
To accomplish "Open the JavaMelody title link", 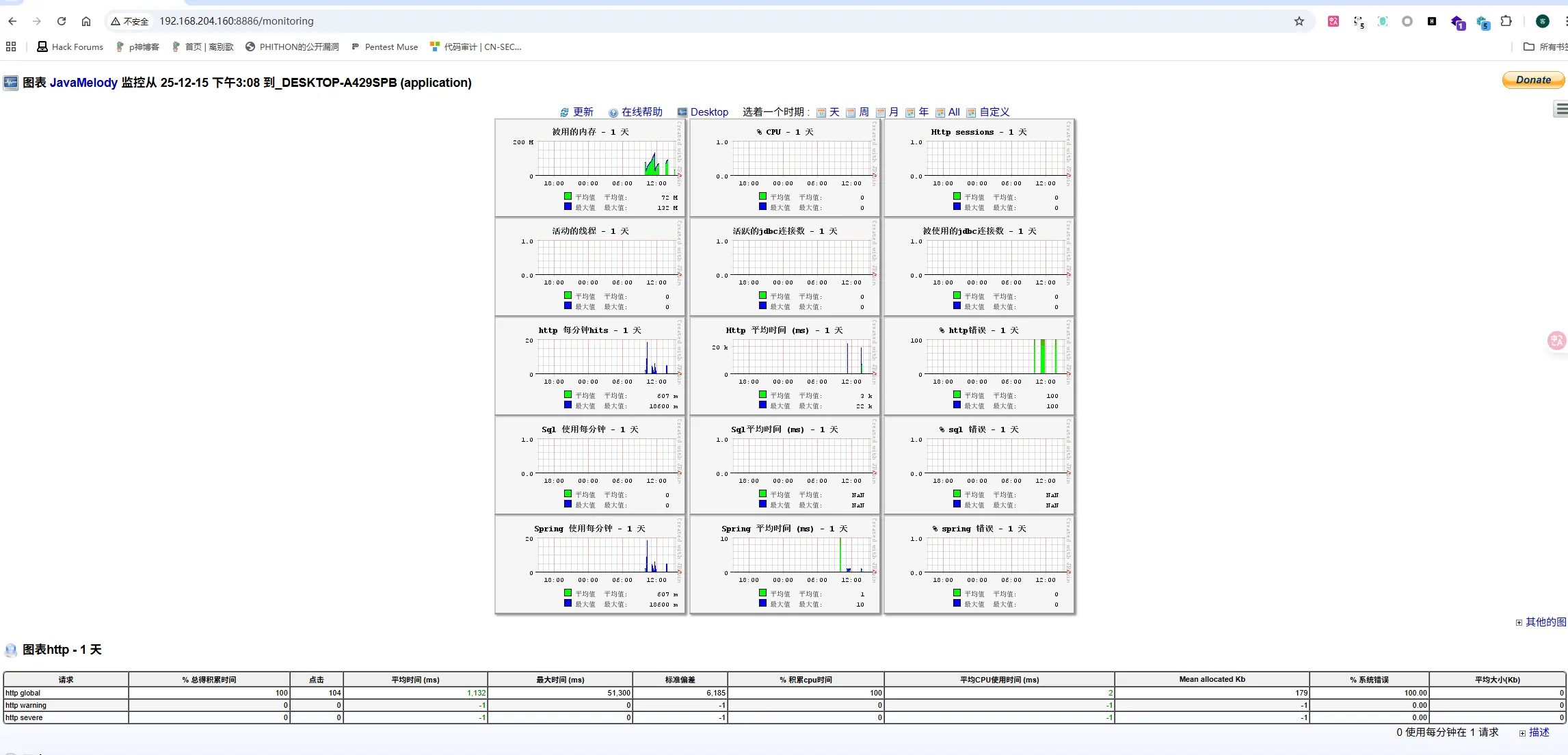I will (83, 83).
